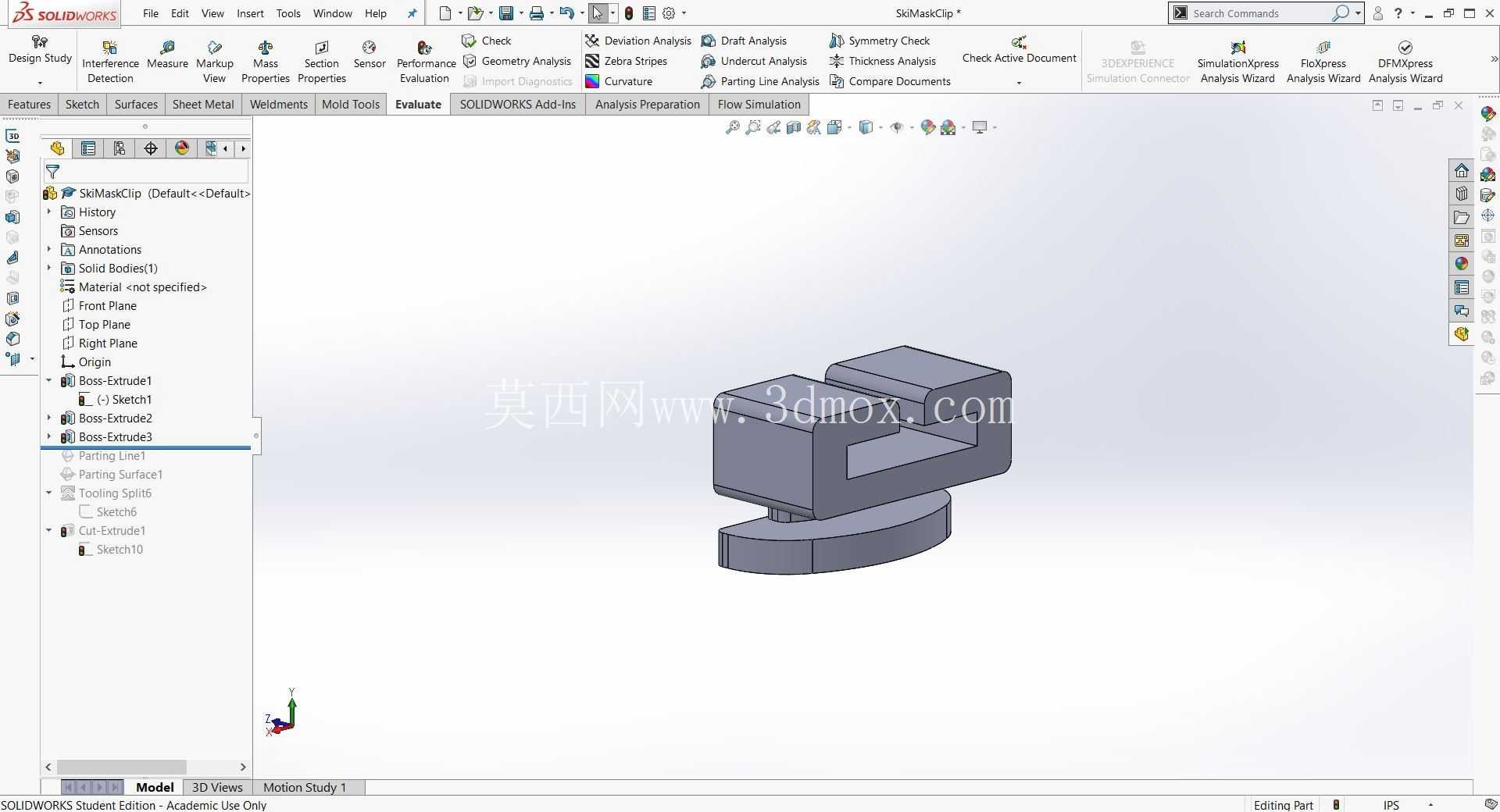Open the DisplayManager tab
This screenshot has height=812, width=1500.
click(x=182, y=148)
